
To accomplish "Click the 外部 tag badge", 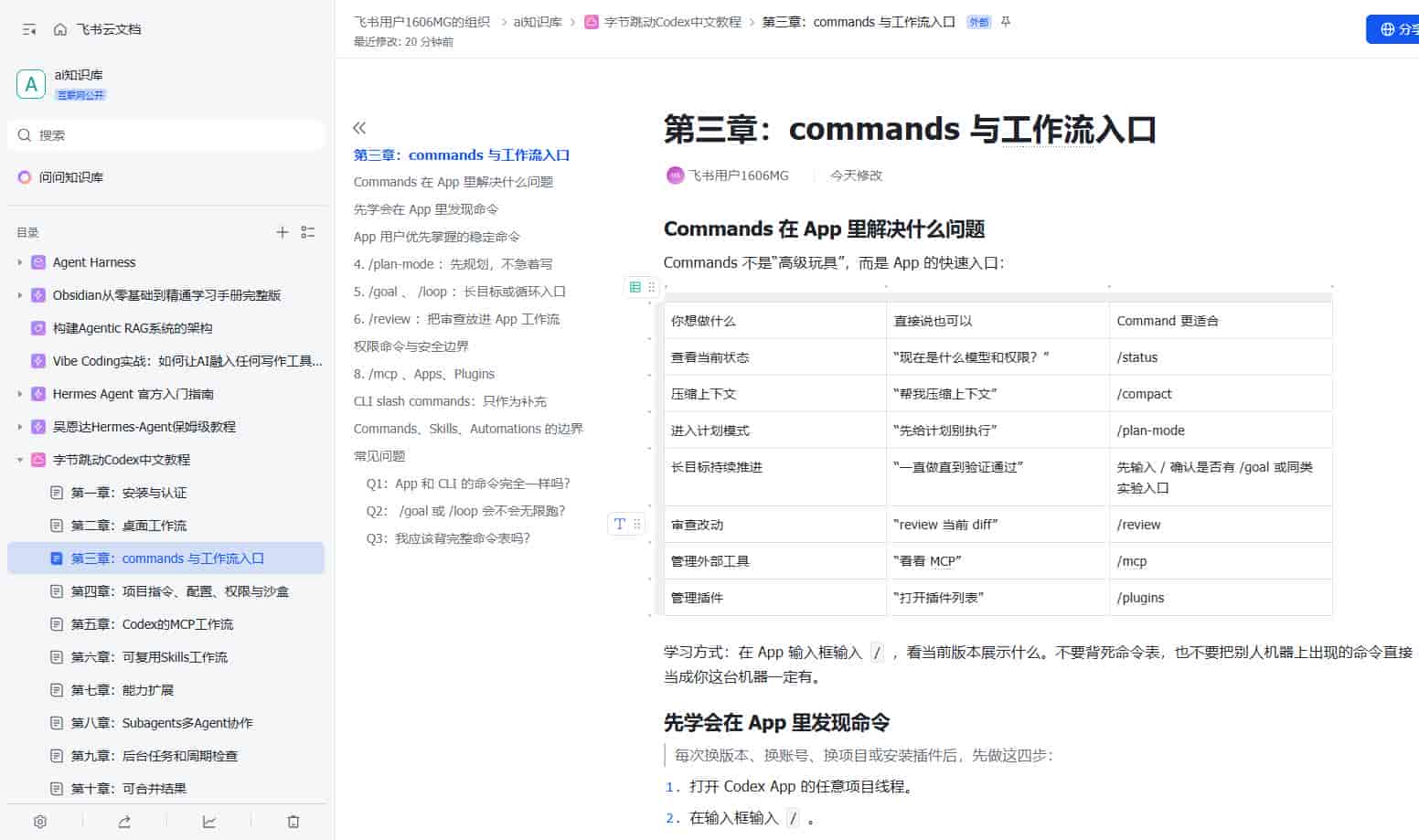I will [978, 22].
